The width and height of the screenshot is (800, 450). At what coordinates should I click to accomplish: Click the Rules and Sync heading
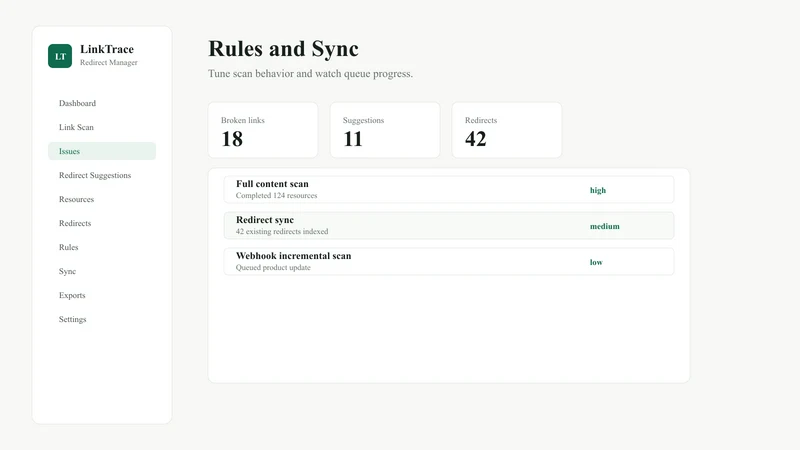click(283, 49)
